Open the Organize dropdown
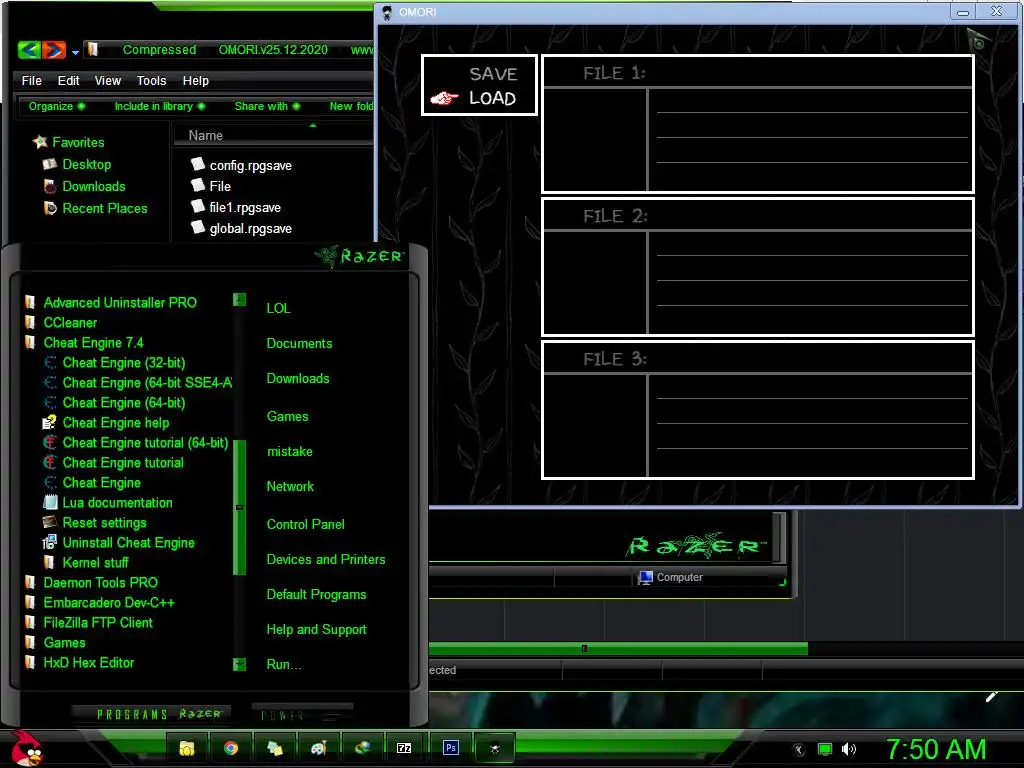The width and height of the screenshot is (1024, 768). (56, 106)
